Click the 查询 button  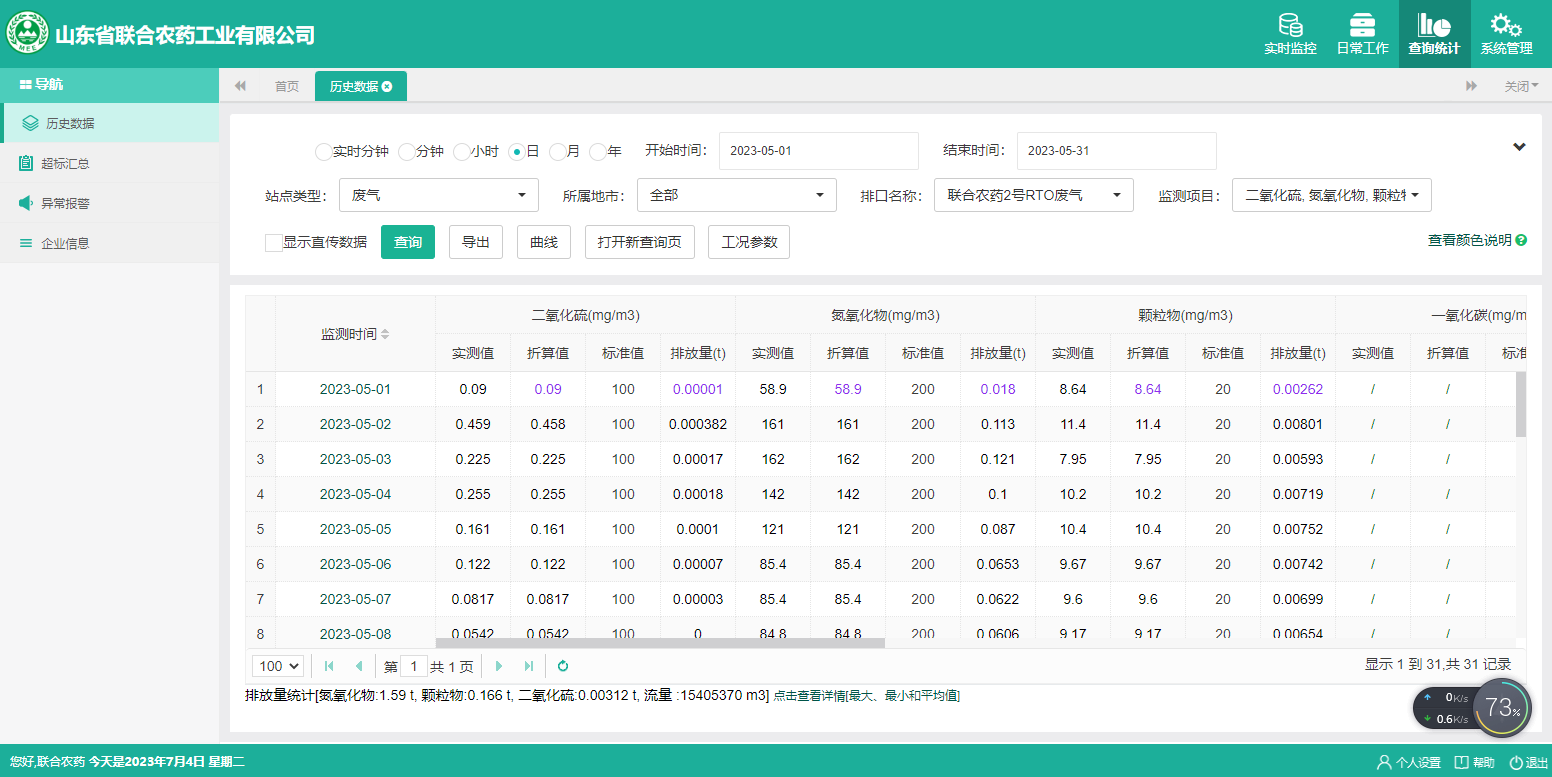tap(408, 242)
